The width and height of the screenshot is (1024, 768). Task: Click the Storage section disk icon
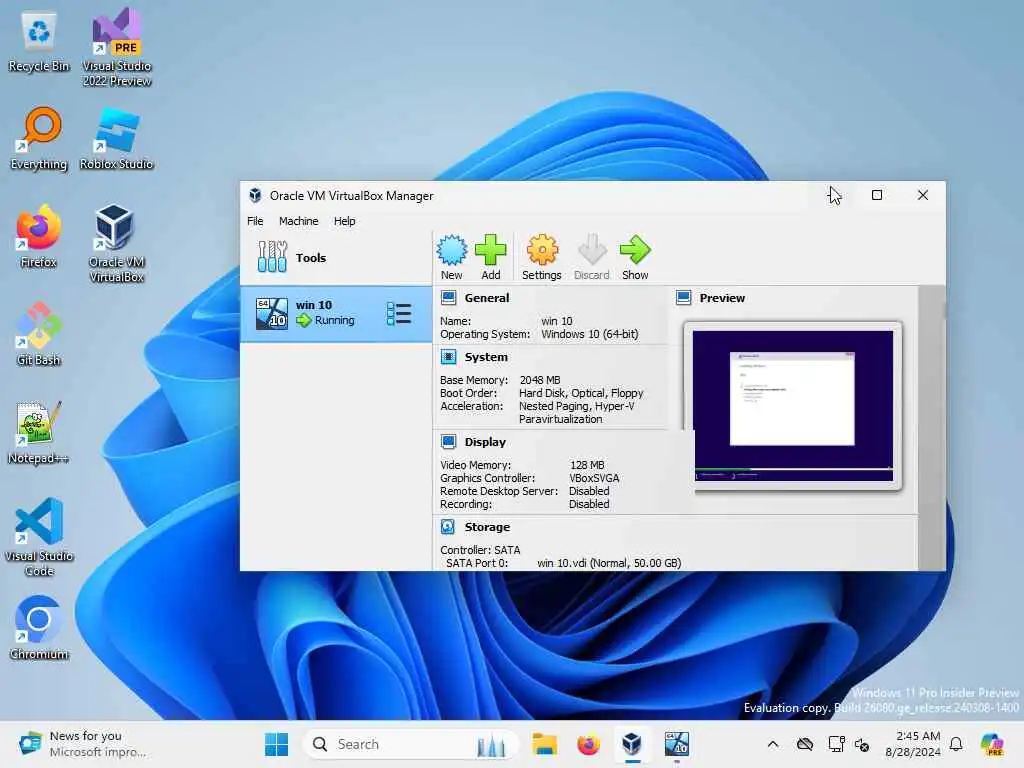448,526
